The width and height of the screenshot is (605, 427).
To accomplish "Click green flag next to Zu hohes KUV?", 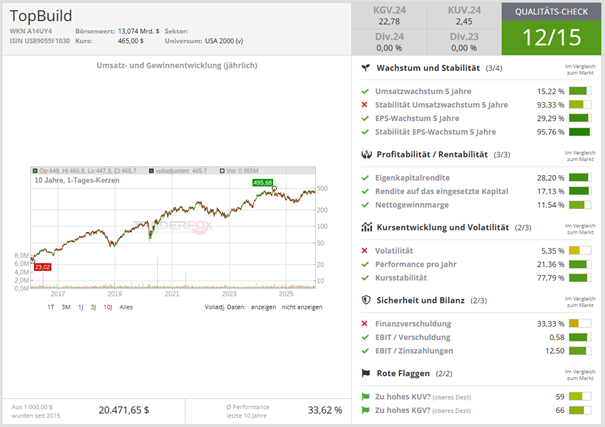I will 365,397.
